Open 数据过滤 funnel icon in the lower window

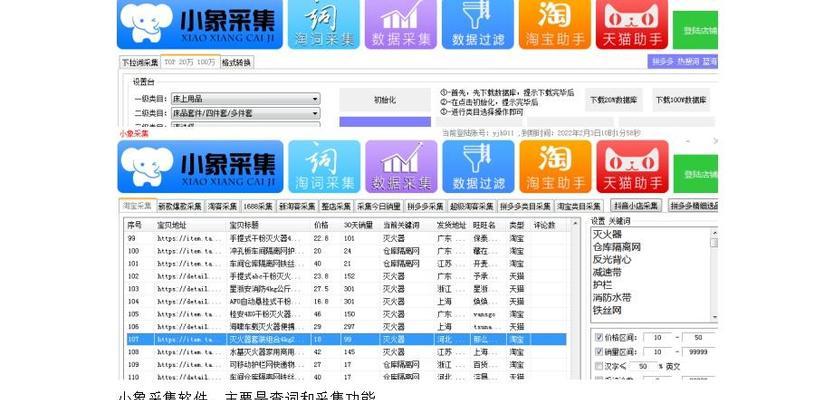click(478, 167)
